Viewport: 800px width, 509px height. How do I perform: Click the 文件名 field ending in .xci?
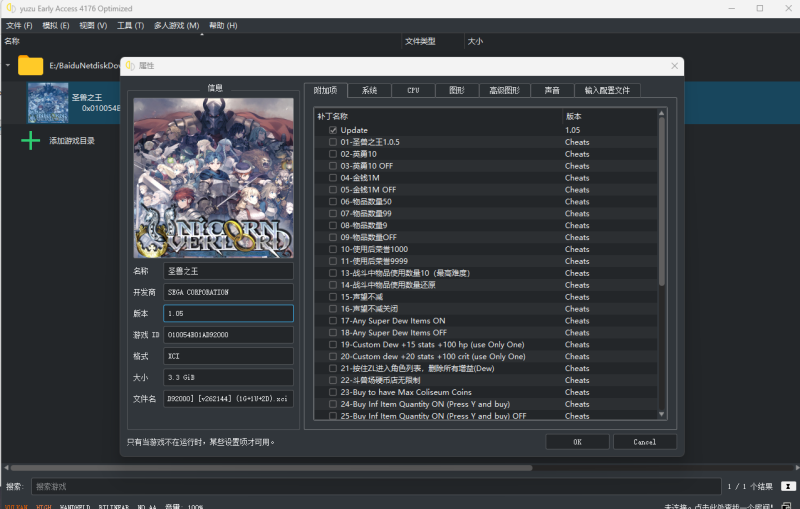click(228, 399)
